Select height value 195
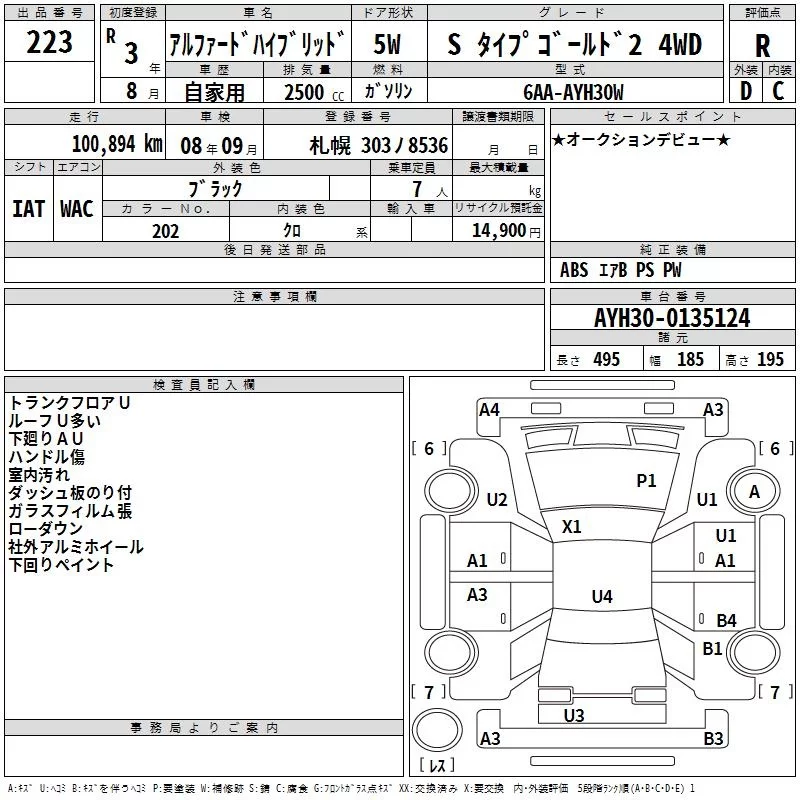This screenshot has height=800, width=800. click(770, 359)
